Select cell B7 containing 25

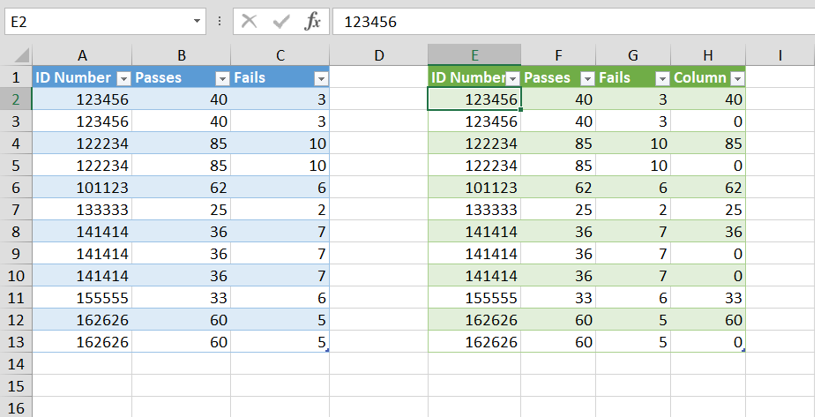pos(181,210)
